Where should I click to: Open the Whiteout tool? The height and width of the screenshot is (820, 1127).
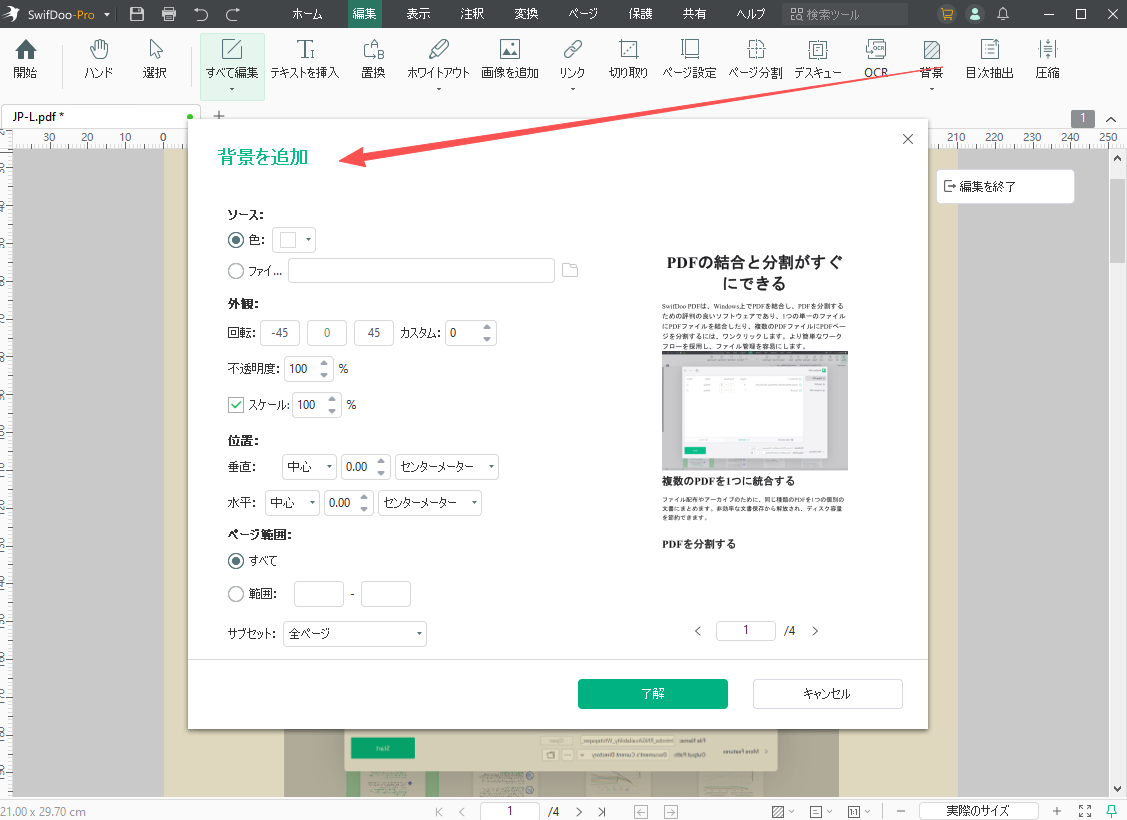pos(437,60)
